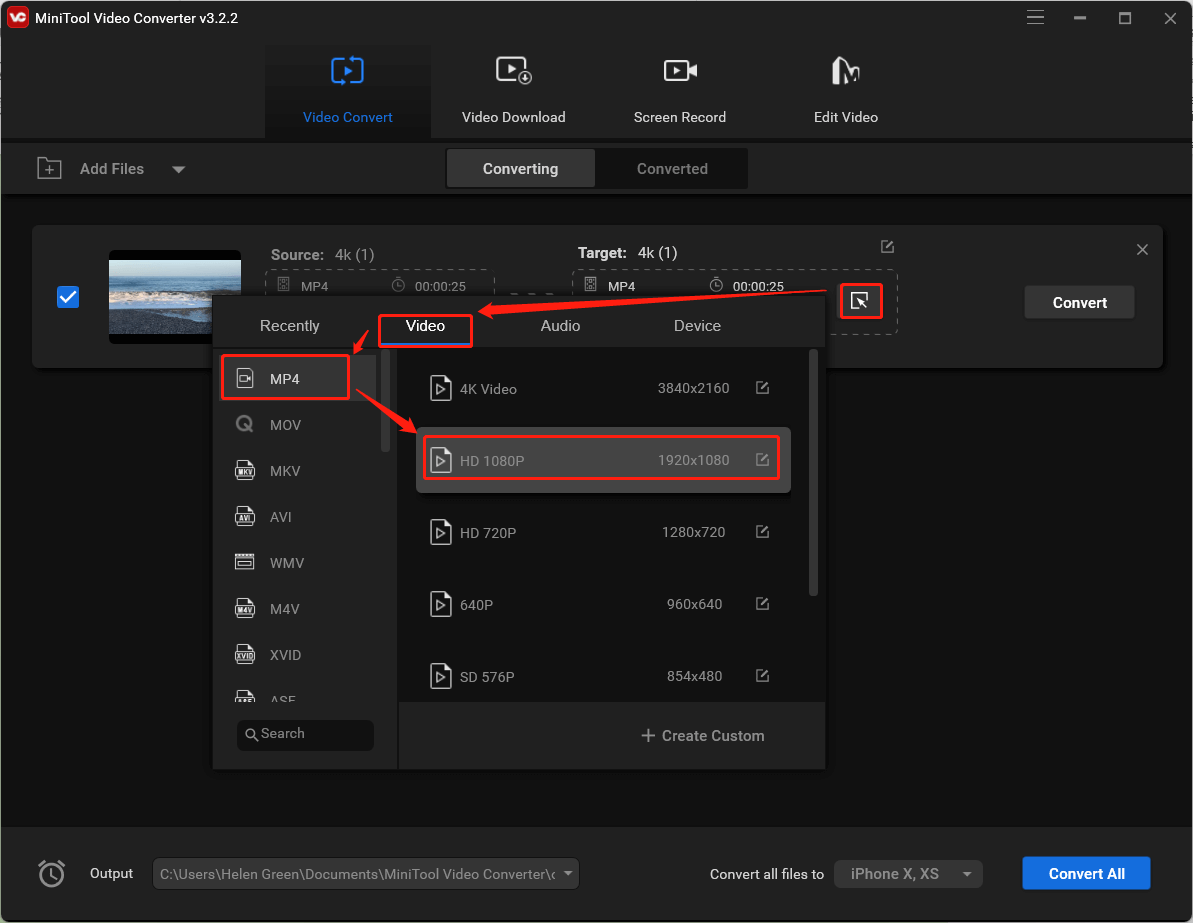Viewport: 1193px width, 923px height.
Task: Open the Screen Record module icon
Action: point(680,71)
